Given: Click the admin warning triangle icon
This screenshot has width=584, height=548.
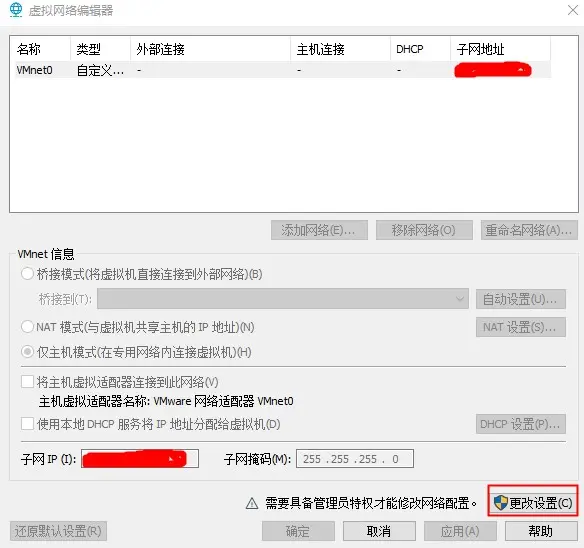Looking at the screenshot, I should tap(252, 503).
